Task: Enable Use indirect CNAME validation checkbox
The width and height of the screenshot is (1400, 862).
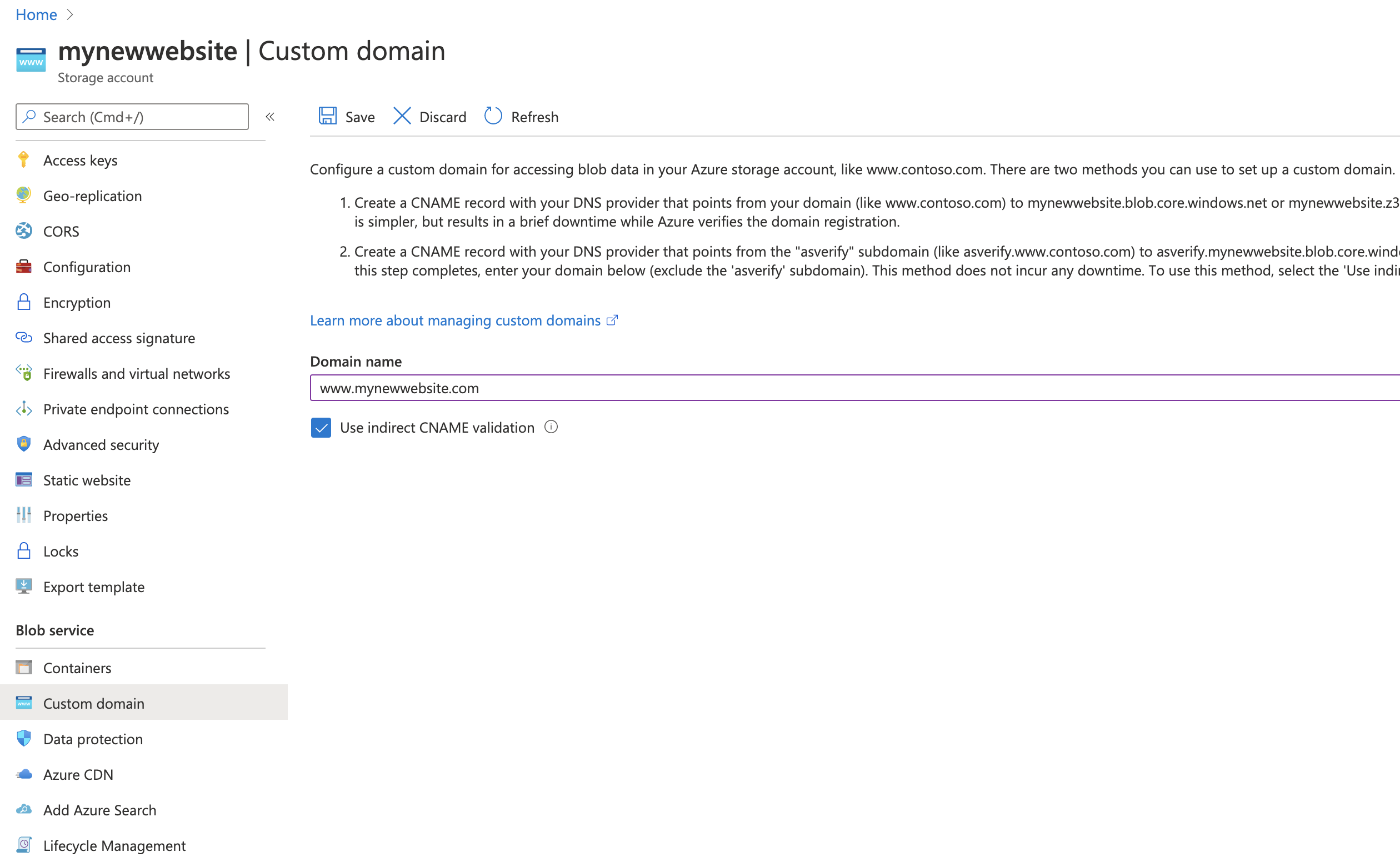Action: [x=321, y=428]
